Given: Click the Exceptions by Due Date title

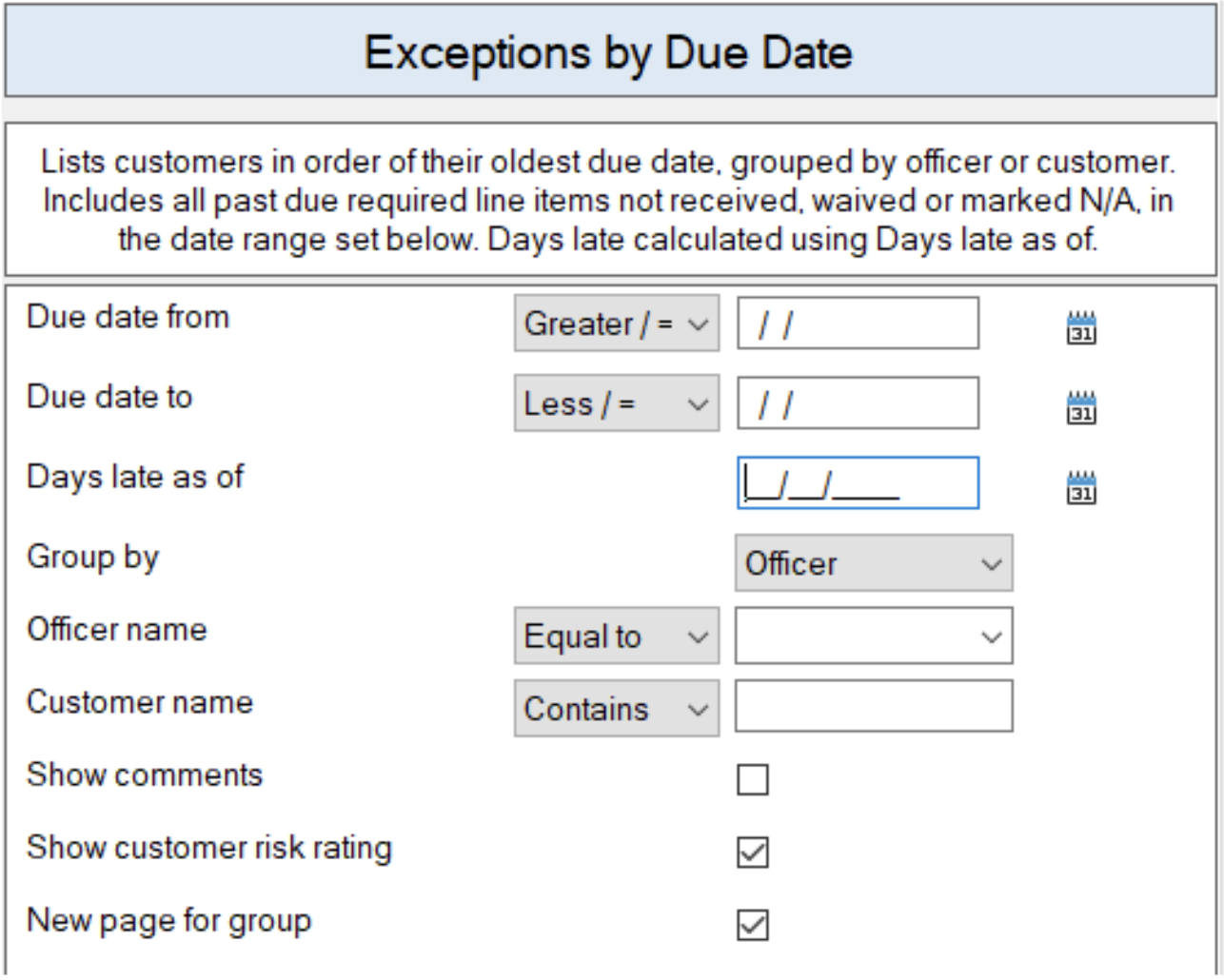Looking at the screenshot, I should tap(612, 52).
